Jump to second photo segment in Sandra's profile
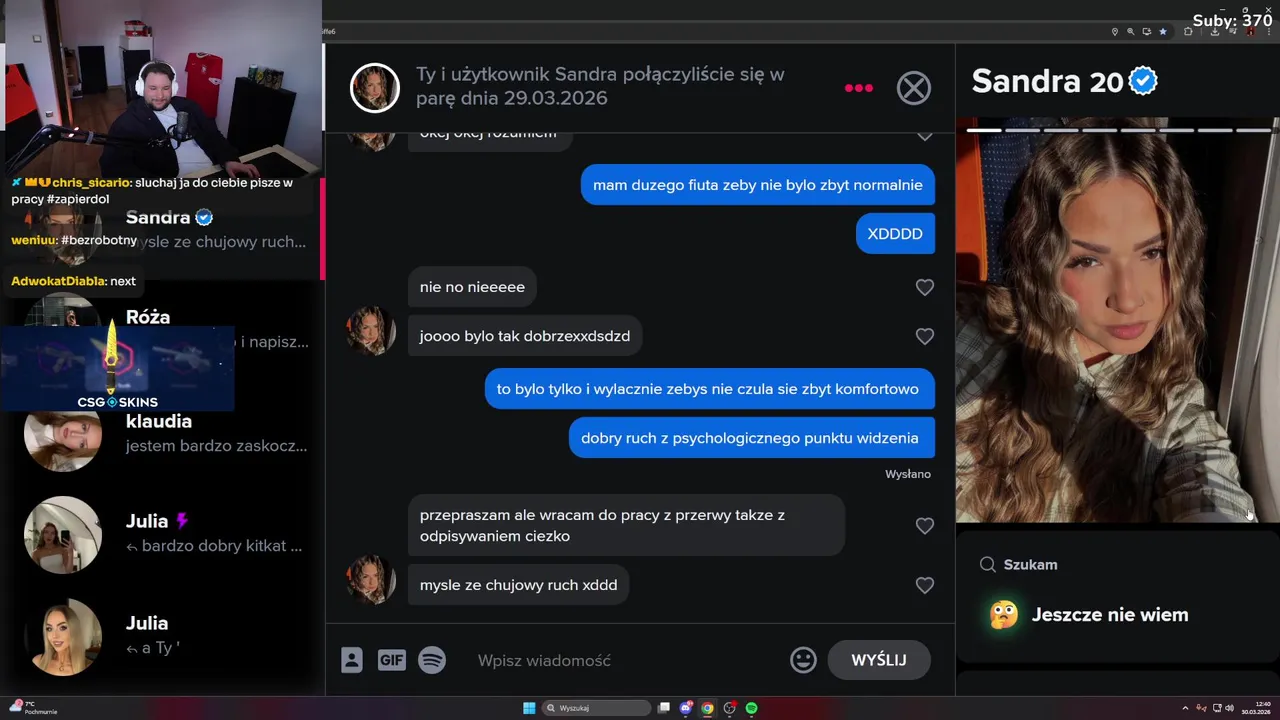Screen dimensions: 1280x720 [x=1023, y=130]
